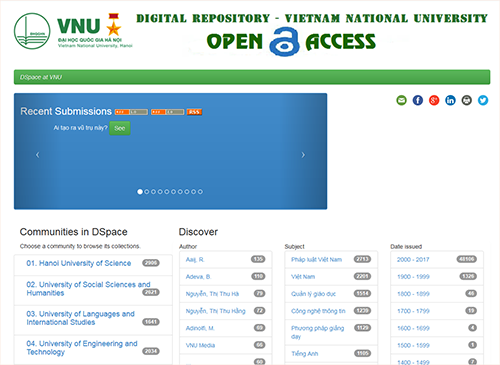The height and width of the screenshot is (365, 500).
Task: Click the Open Access logo banner
Action: 291,42
